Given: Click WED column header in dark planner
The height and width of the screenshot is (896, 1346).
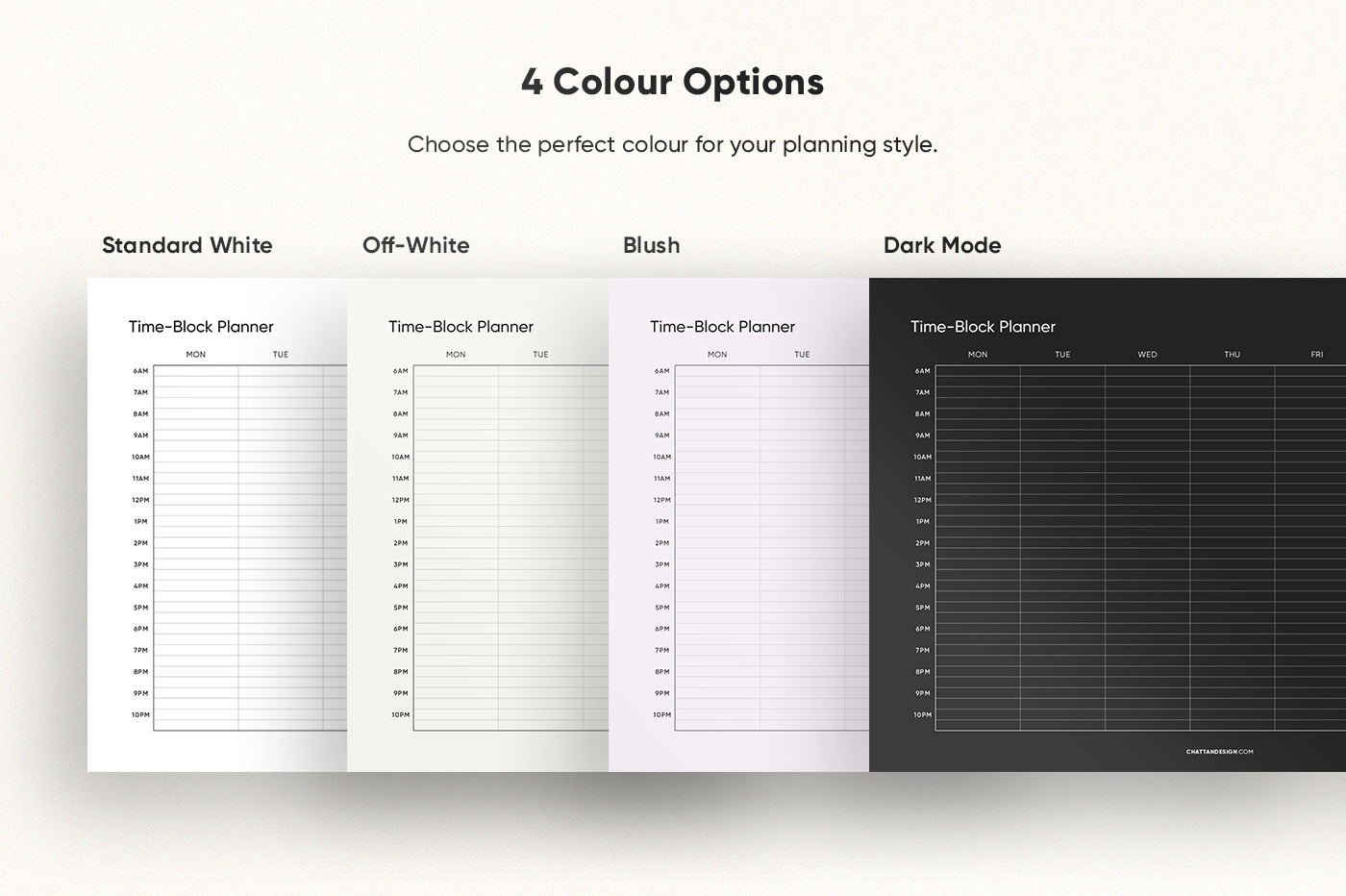Looking at the screenshot, I should [1147, 355].
